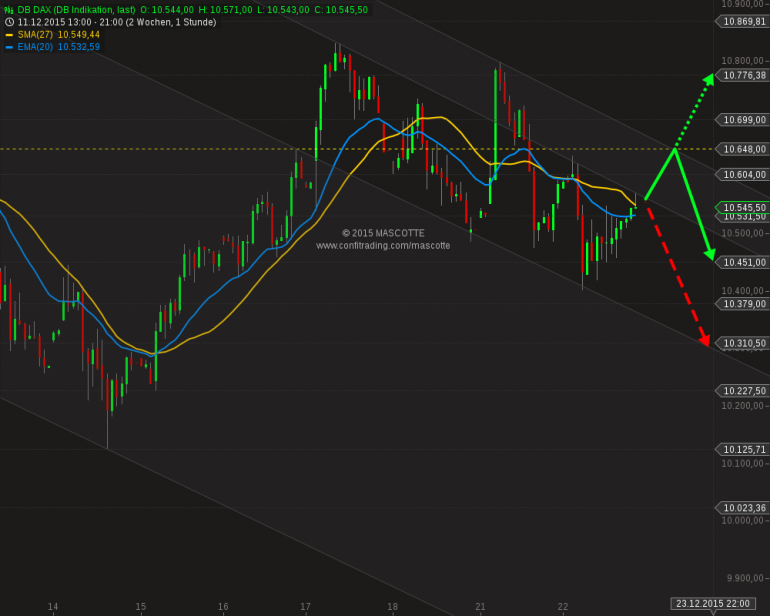
Task: Click the SMA(27) indicator label
Action: [x=35, y=34]
